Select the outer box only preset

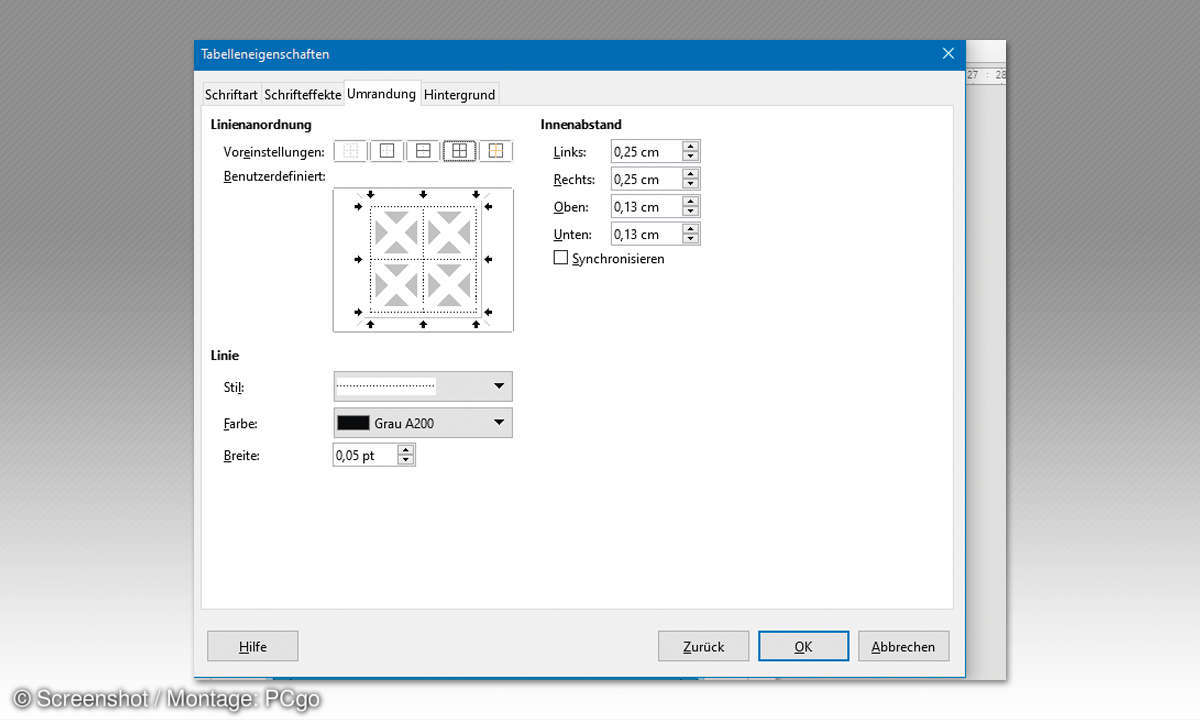[x=387, y=151]
